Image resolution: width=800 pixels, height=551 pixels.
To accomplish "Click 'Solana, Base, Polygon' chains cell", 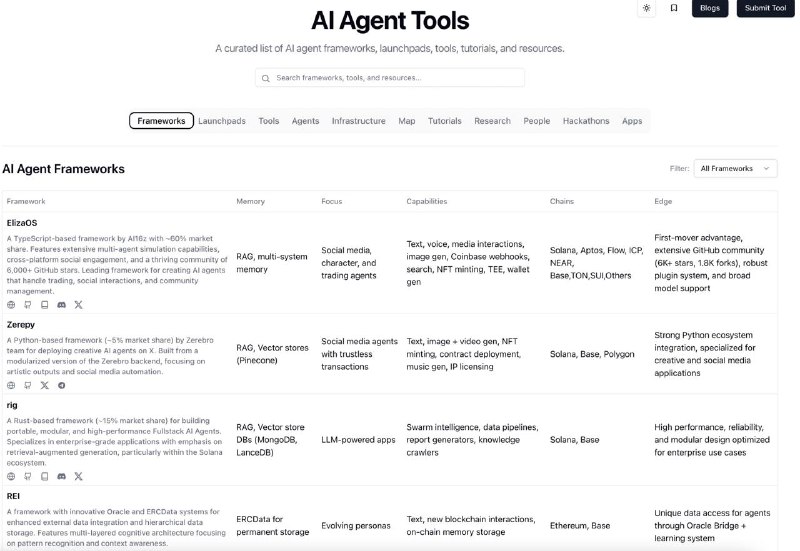I will [592, 354].
